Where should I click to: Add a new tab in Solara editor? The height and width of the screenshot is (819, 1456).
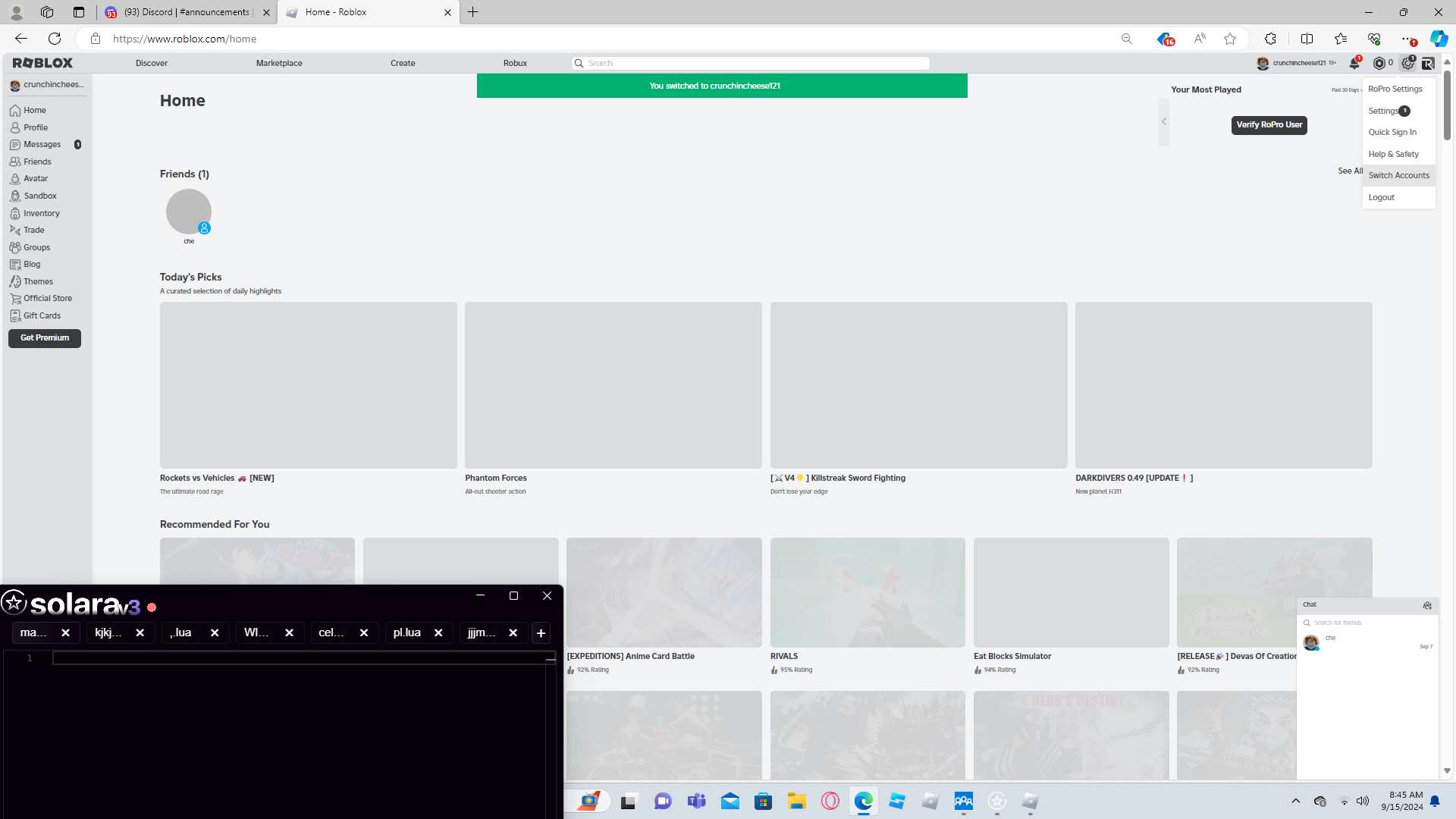point(541,633)
